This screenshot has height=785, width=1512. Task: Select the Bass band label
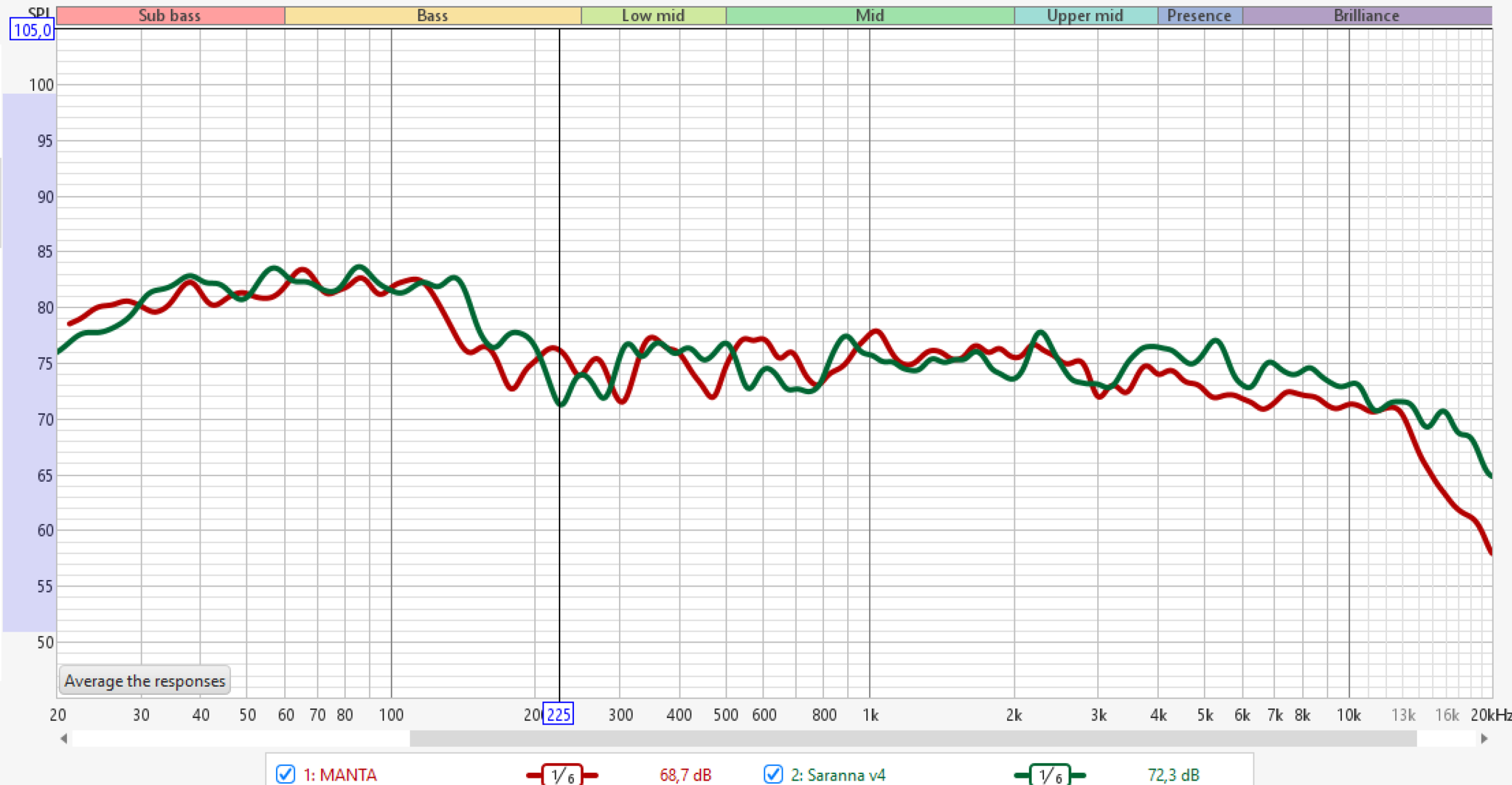pos(433,15)
